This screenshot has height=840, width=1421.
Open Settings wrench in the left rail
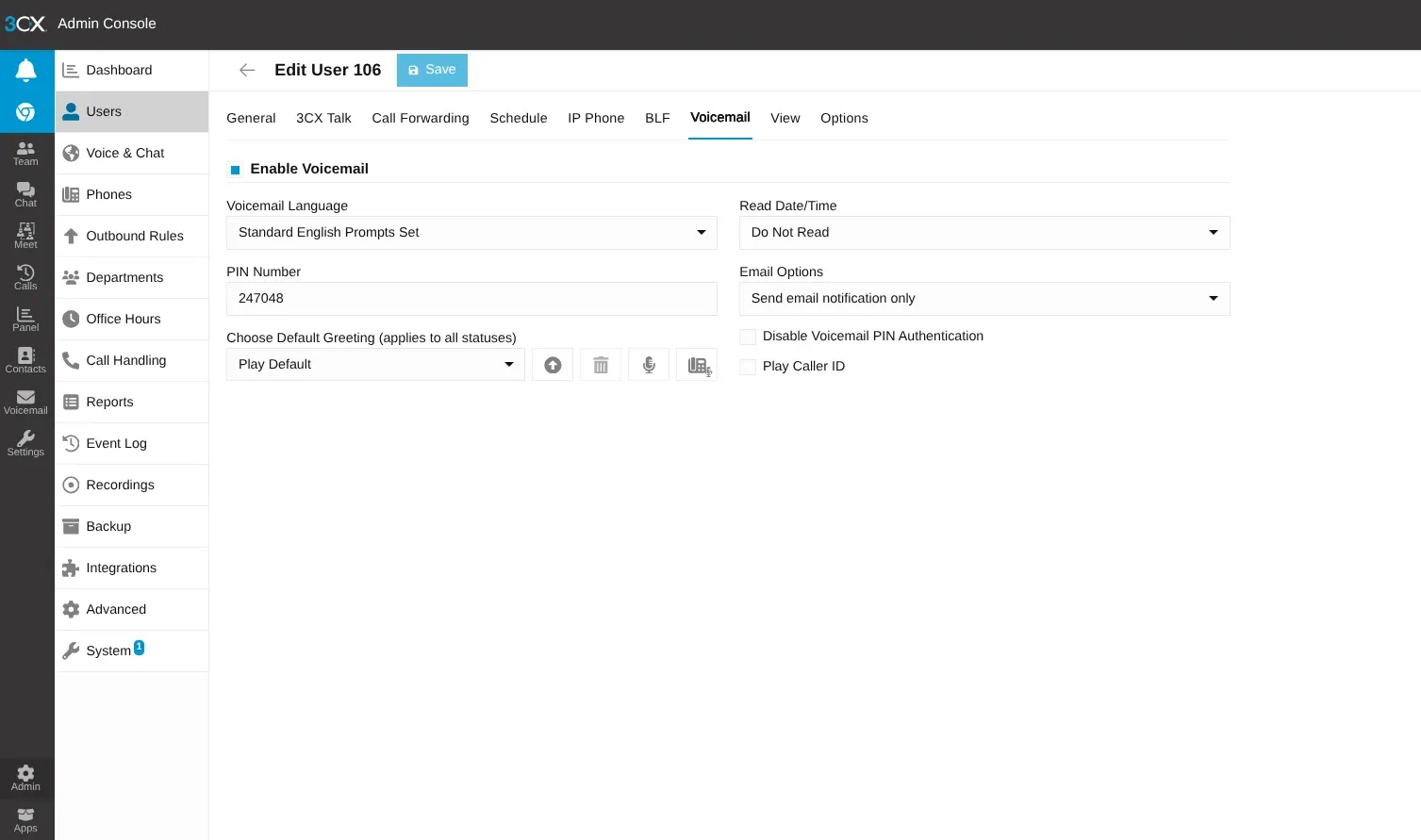[x=26, y=444]
